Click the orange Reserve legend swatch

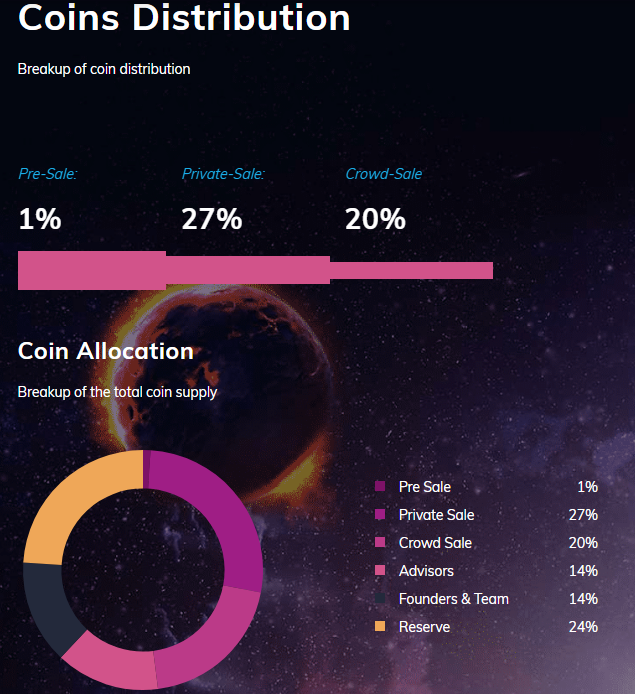[380, 626]
